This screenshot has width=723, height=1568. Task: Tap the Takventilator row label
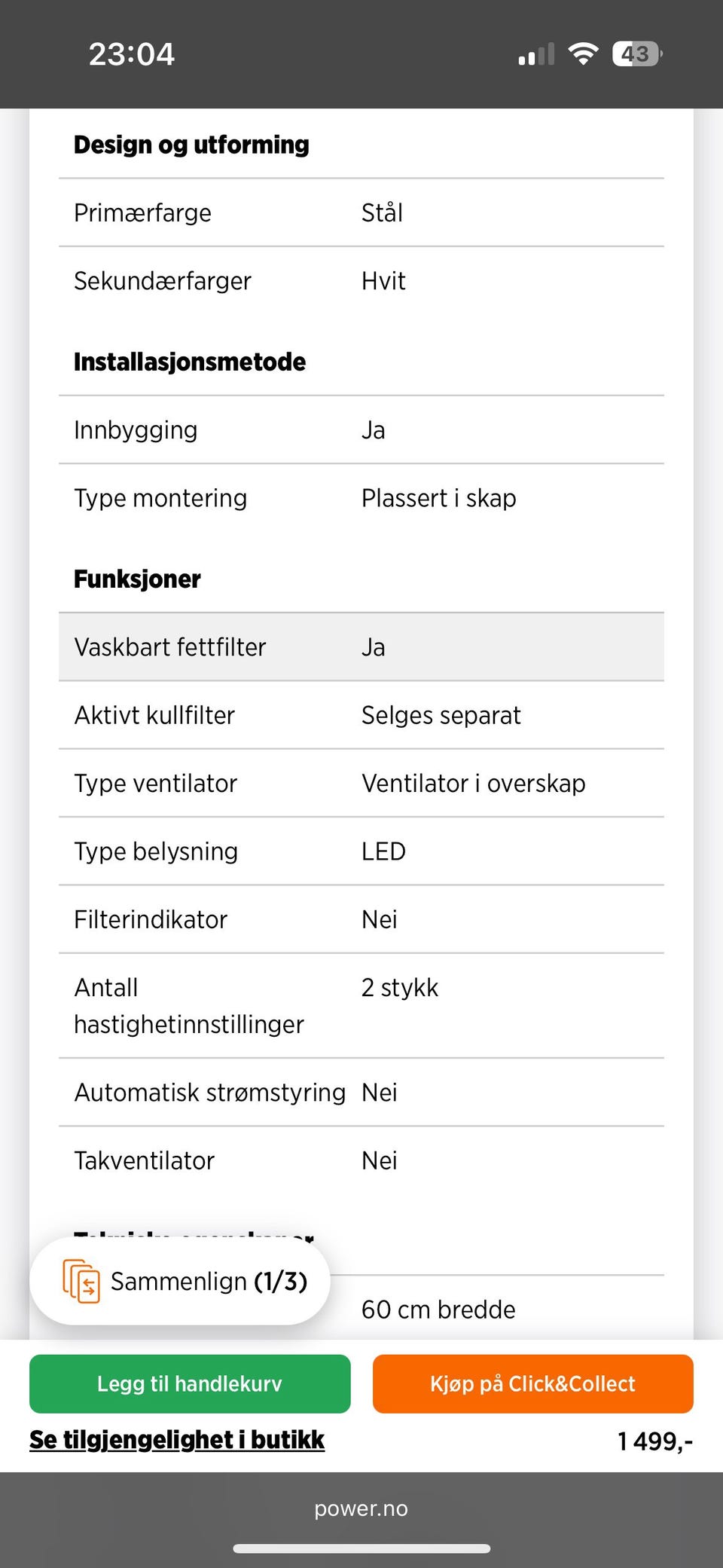[x=144, y=1160]
